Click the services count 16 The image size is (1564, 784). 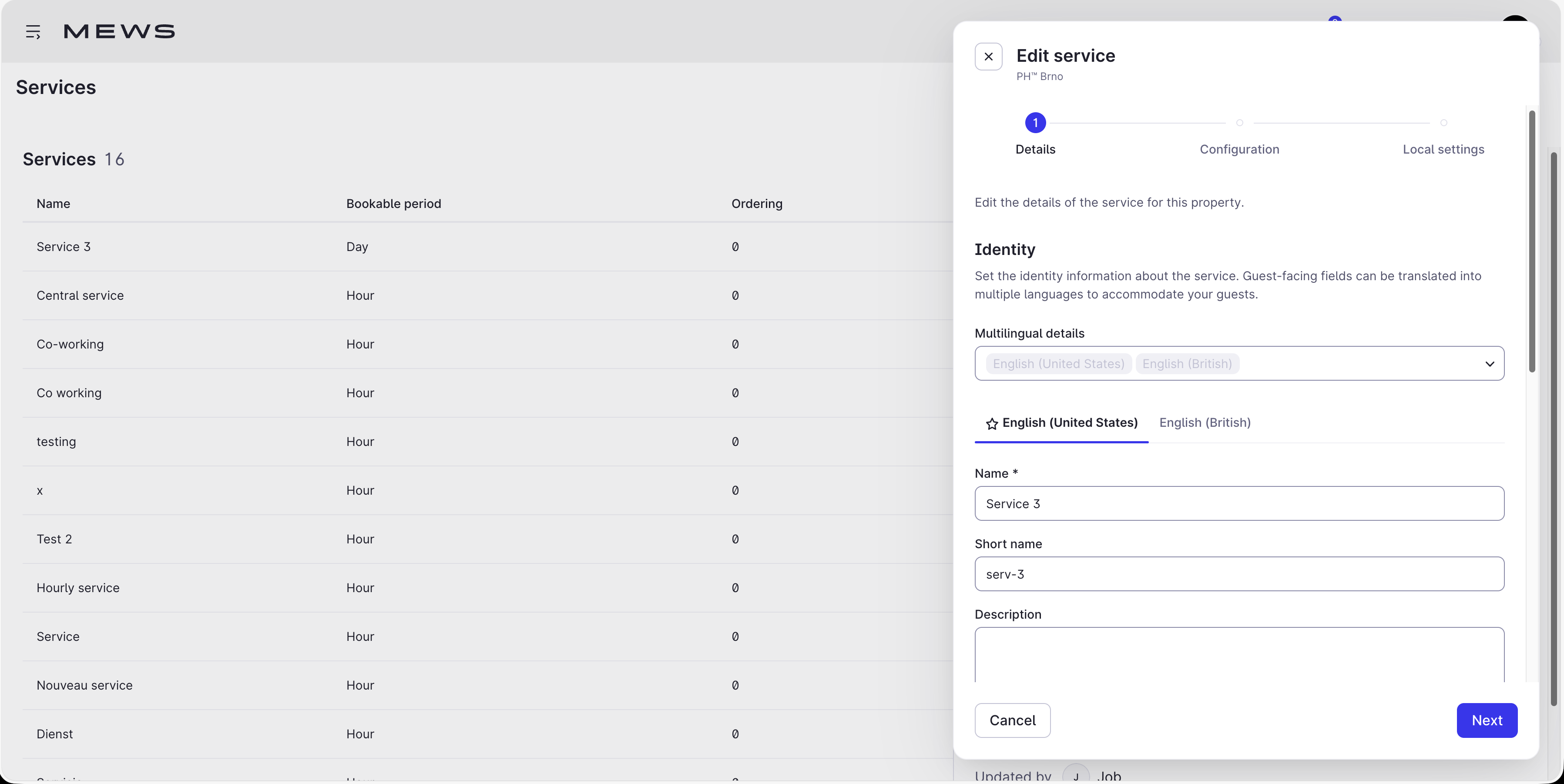[114, 159]
